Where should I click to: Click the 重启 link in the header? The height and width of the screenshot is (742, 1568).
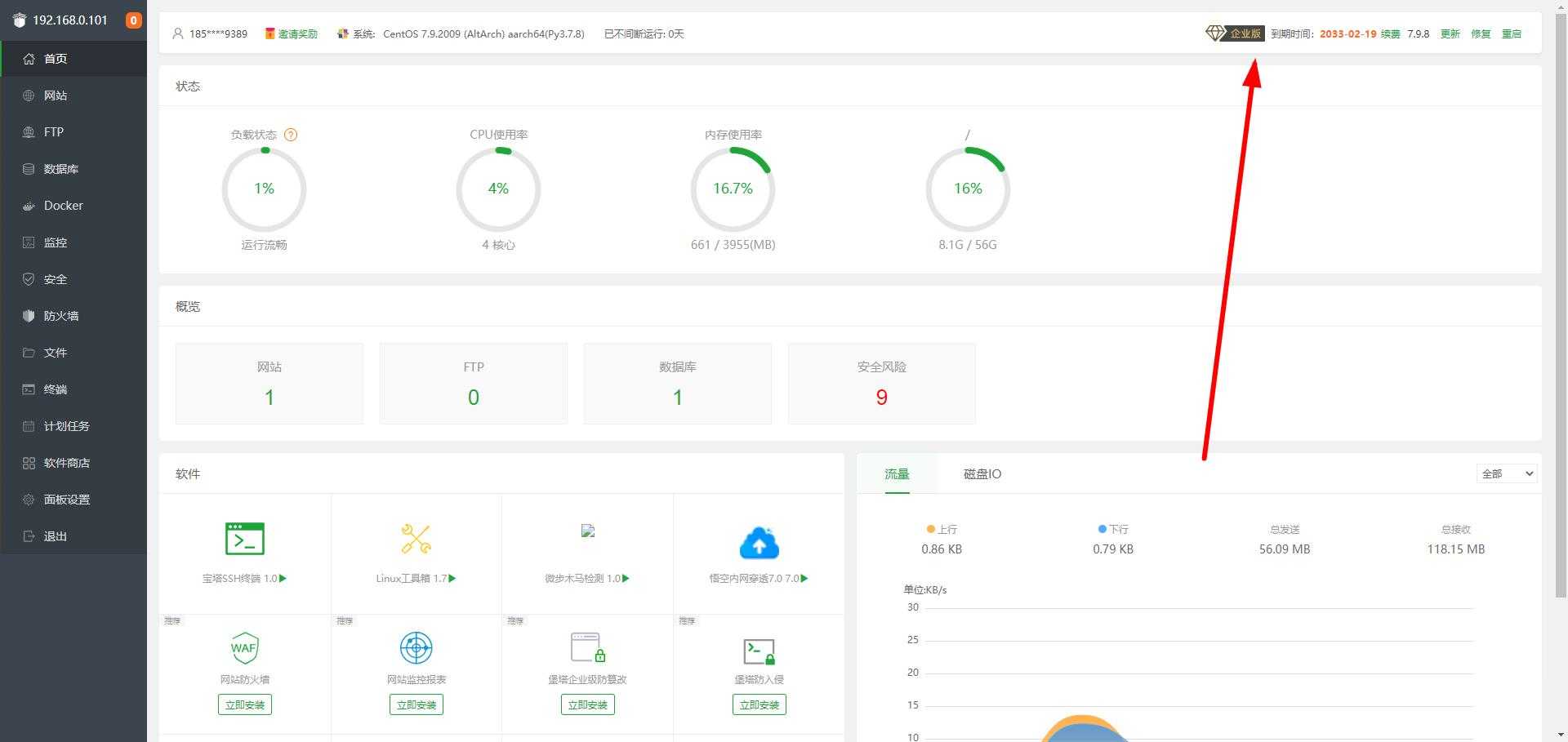pyautogui.click(x=1511, y=34)
